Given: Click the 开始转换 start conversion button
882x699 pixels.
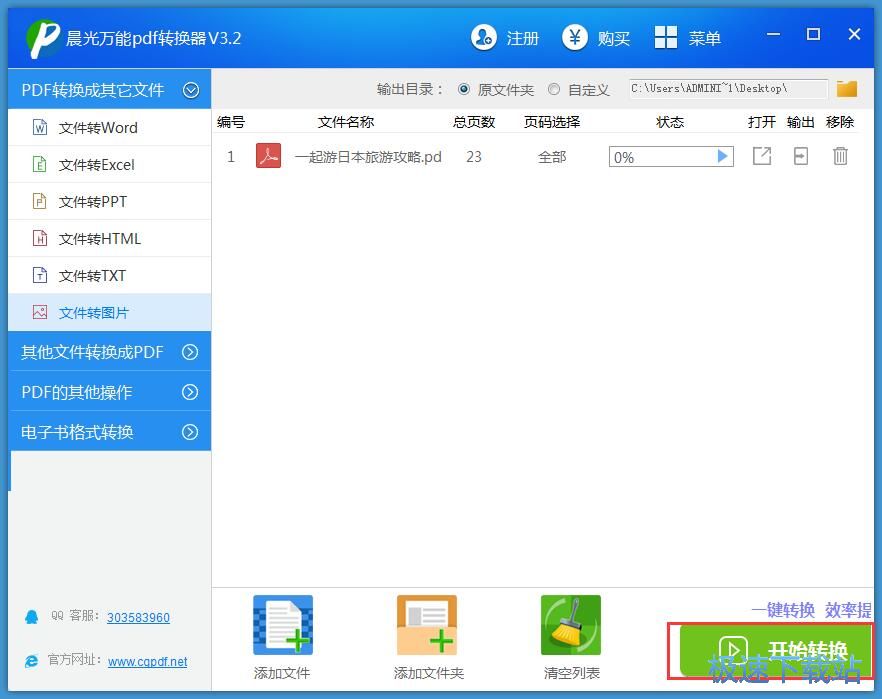Looking at the screenshot, I should (775, 650).
